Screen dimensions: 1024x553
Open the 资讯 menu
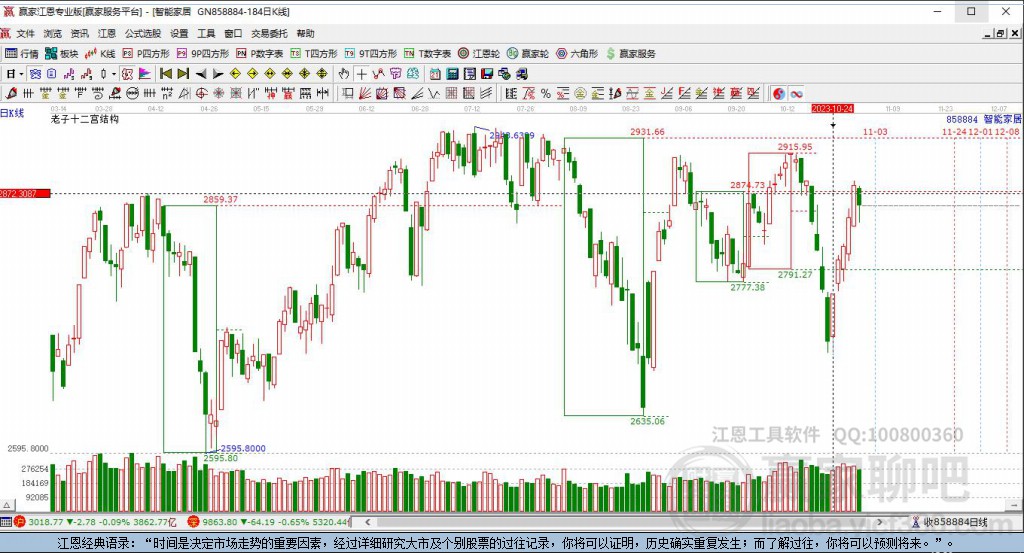click(80, 33)
